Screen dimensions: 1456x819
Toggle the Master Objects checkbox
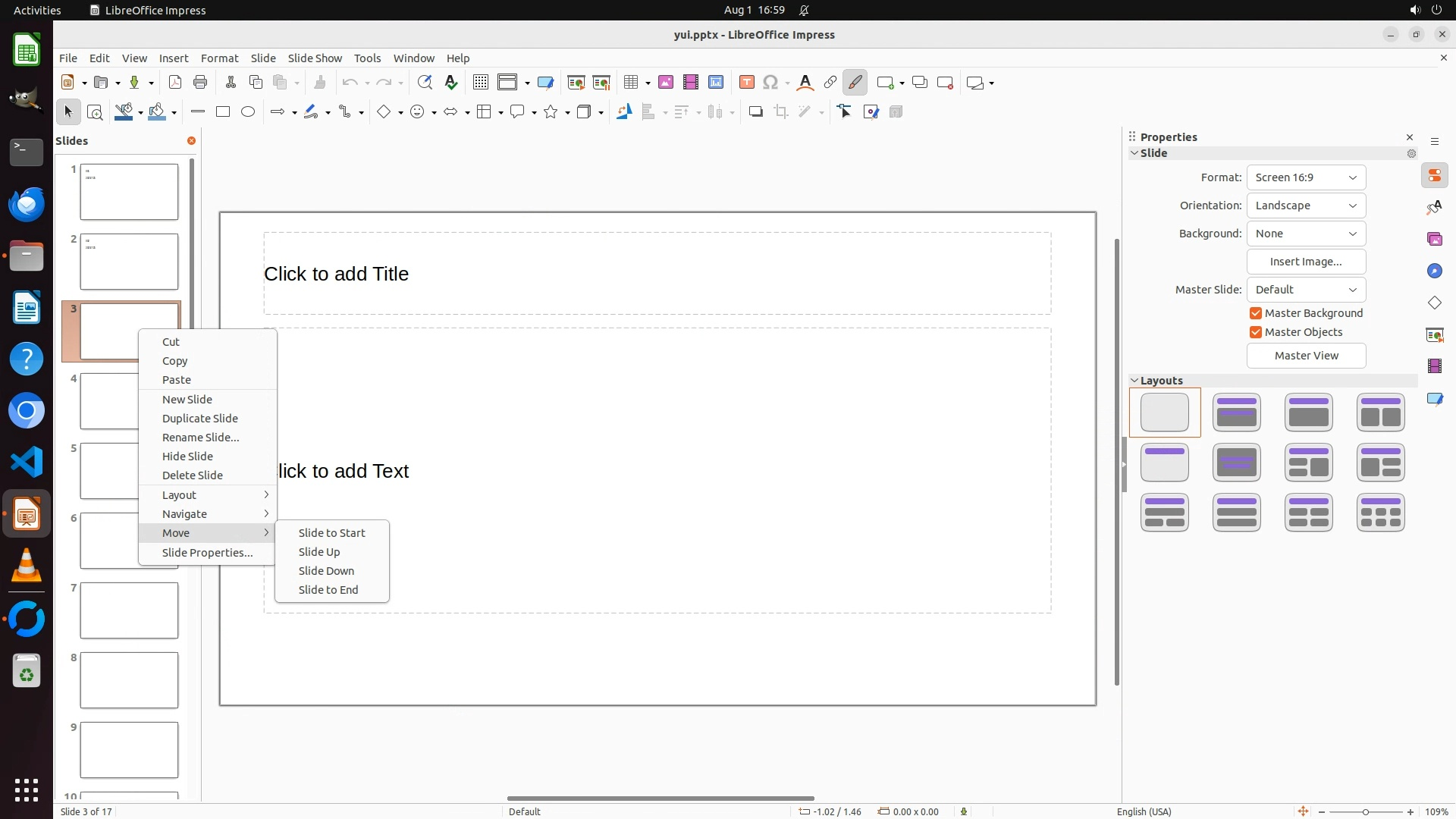click(1256, 332)
